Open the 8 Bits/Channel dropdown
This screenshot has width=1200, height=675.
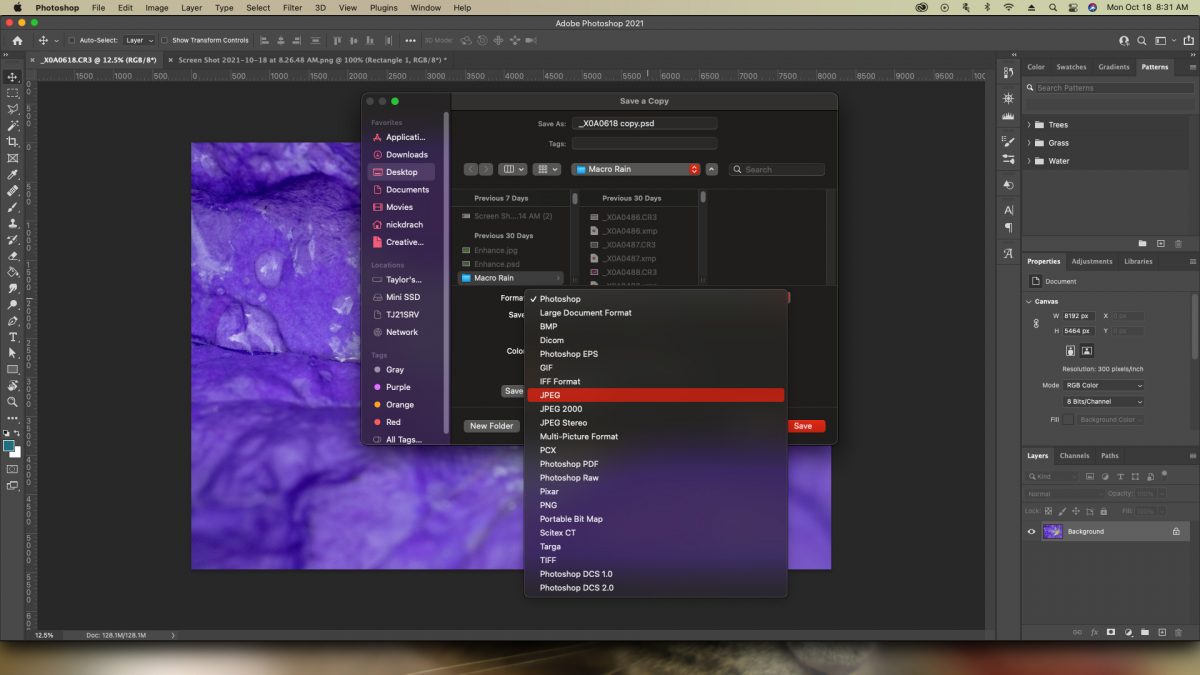coord(1104,402)
